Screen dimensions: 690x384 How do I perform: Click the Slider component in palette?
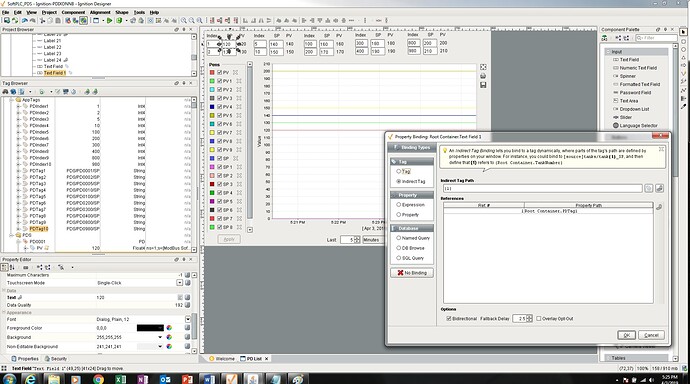(625, 117)
